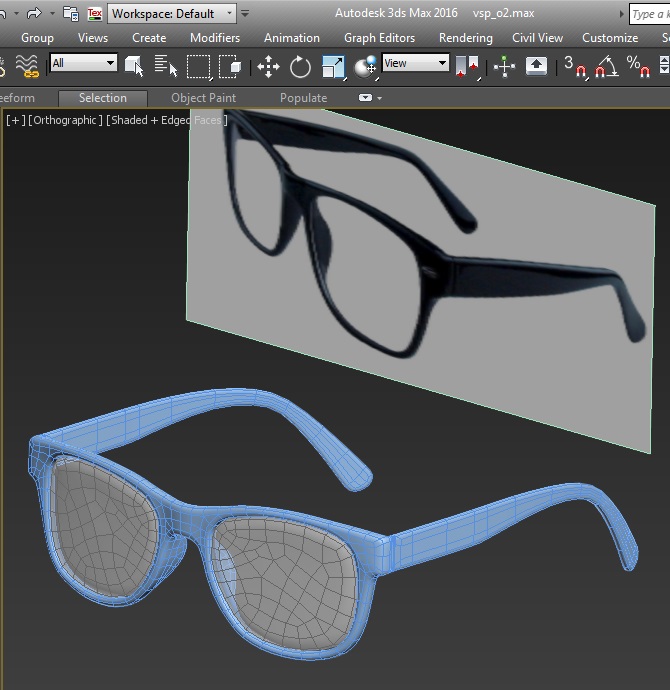
Task: Enable Angle Snap toggle
Action: pyautogui.click(x=606, y=66)
